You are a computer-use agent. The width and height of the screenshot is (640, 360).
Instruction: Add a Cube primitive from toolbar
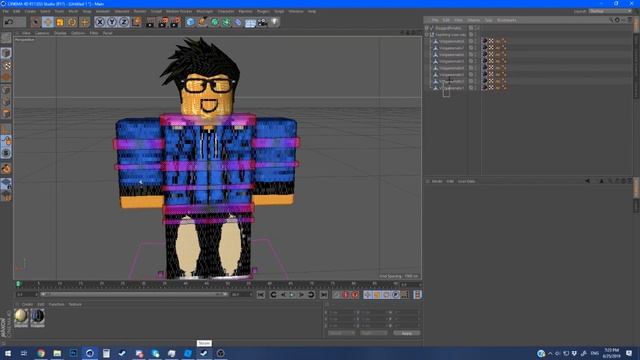click(x=190, y=22)
